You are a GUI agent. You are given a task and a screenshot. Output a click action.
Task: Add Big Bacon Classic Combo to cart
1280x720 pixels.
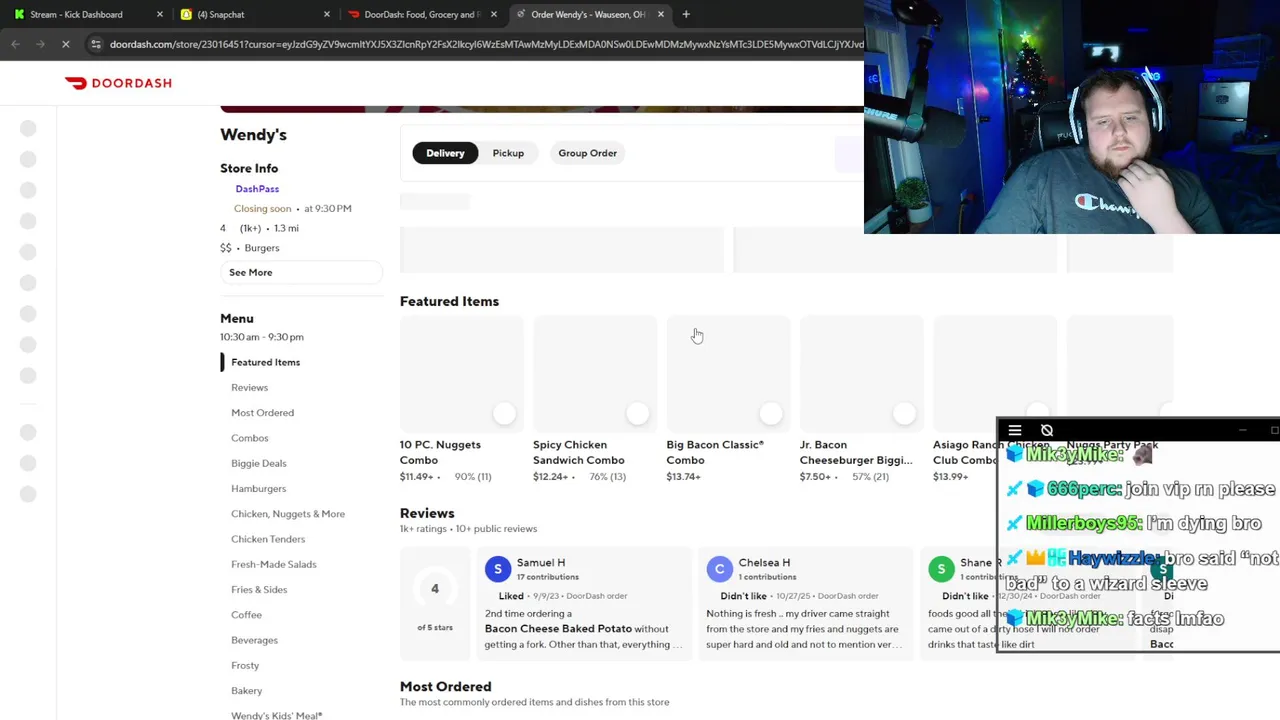770,413
